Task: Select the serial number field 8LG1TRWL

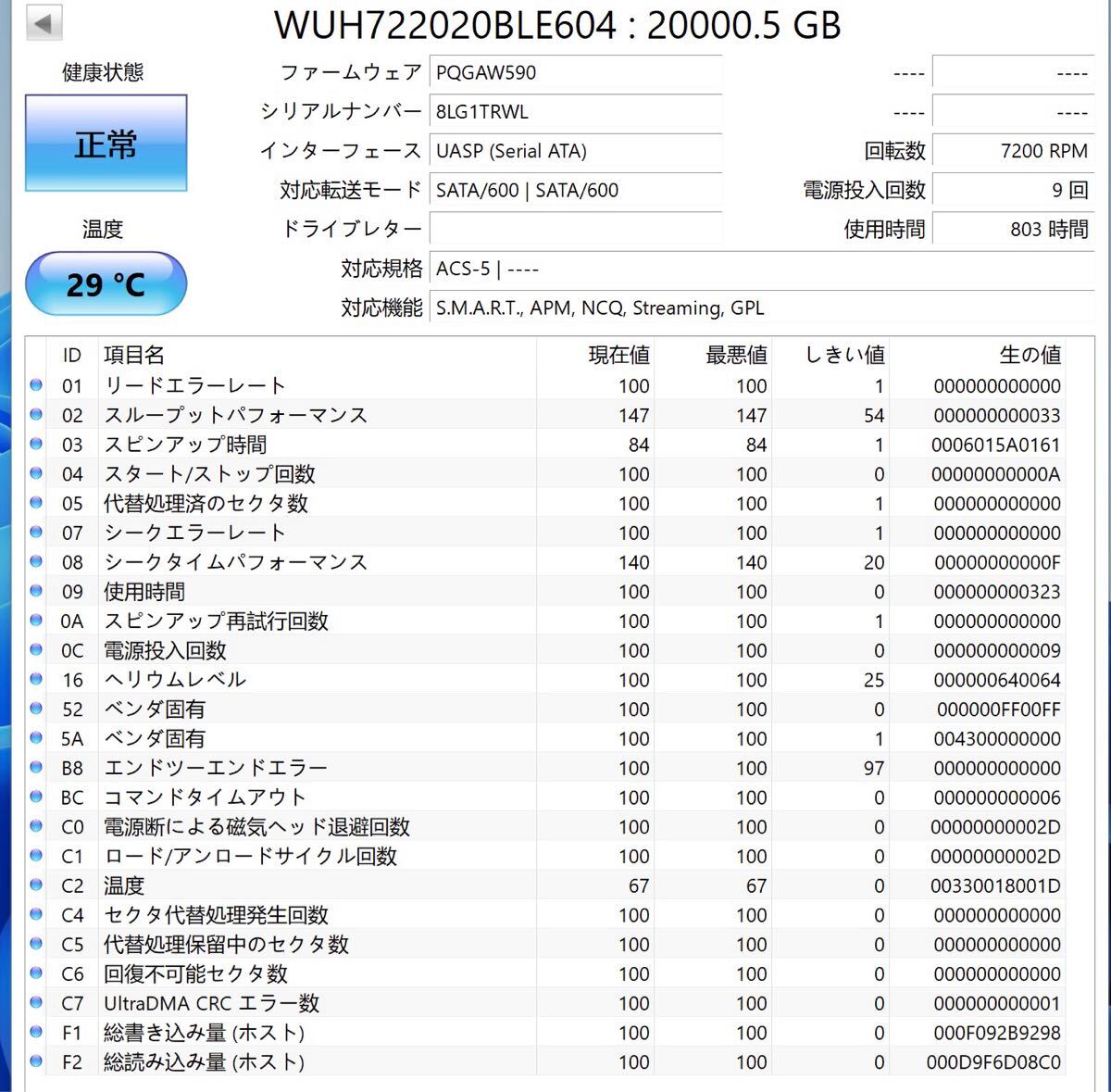Action: pos(574,112)
